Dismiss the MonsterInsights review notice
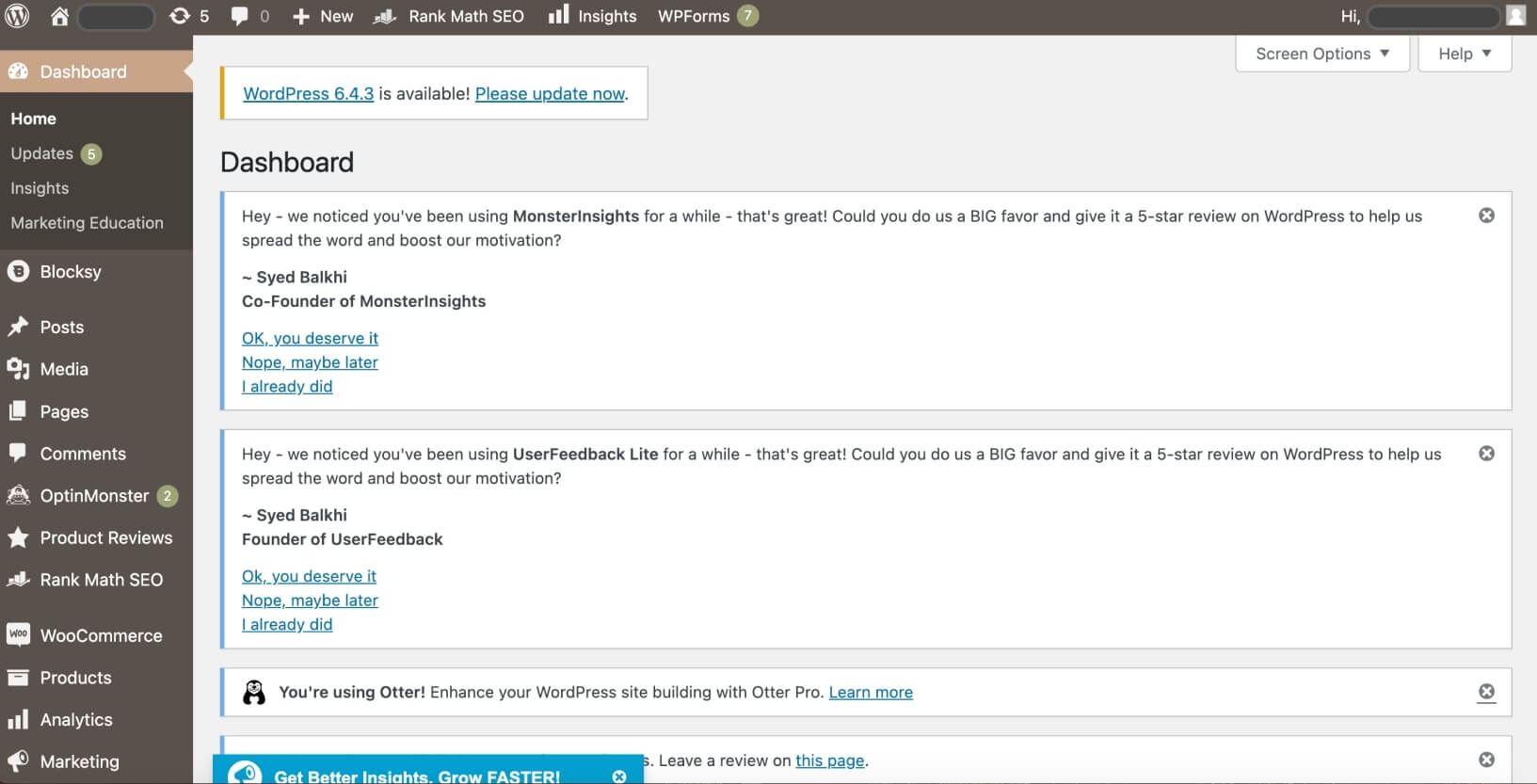Screen dimensions: 1537x784 (1486, 216)
